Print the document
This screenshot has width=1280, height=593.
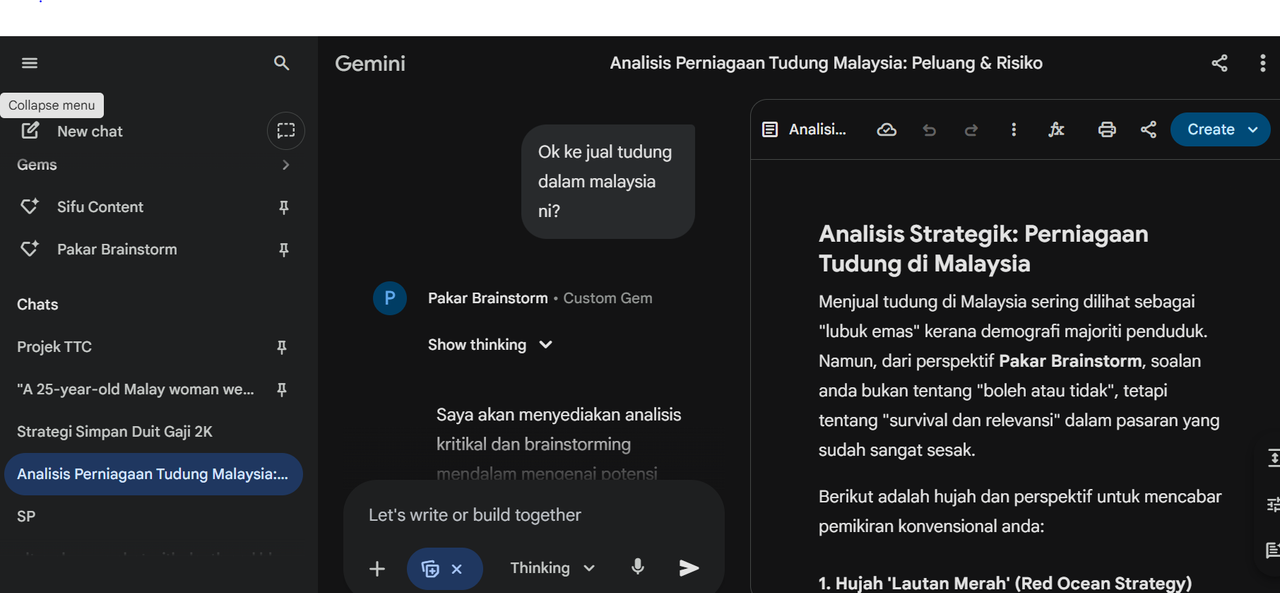[x=1107, y=130]
